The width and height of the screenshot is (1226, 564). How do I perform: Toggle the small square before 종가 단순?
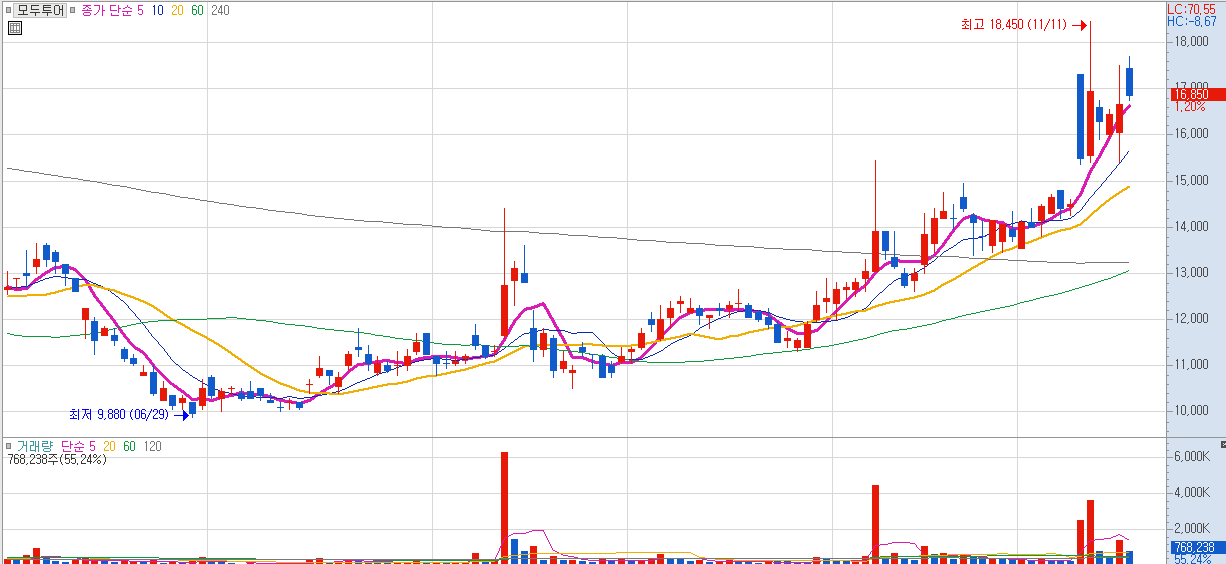point(74,11)
